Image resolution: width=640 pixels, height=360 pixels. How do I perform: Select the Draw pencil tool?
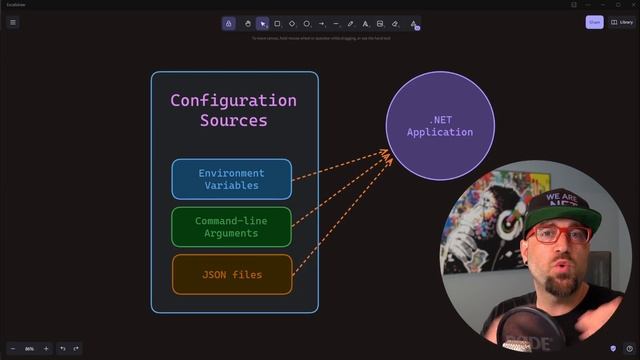[x=351, y=24]
